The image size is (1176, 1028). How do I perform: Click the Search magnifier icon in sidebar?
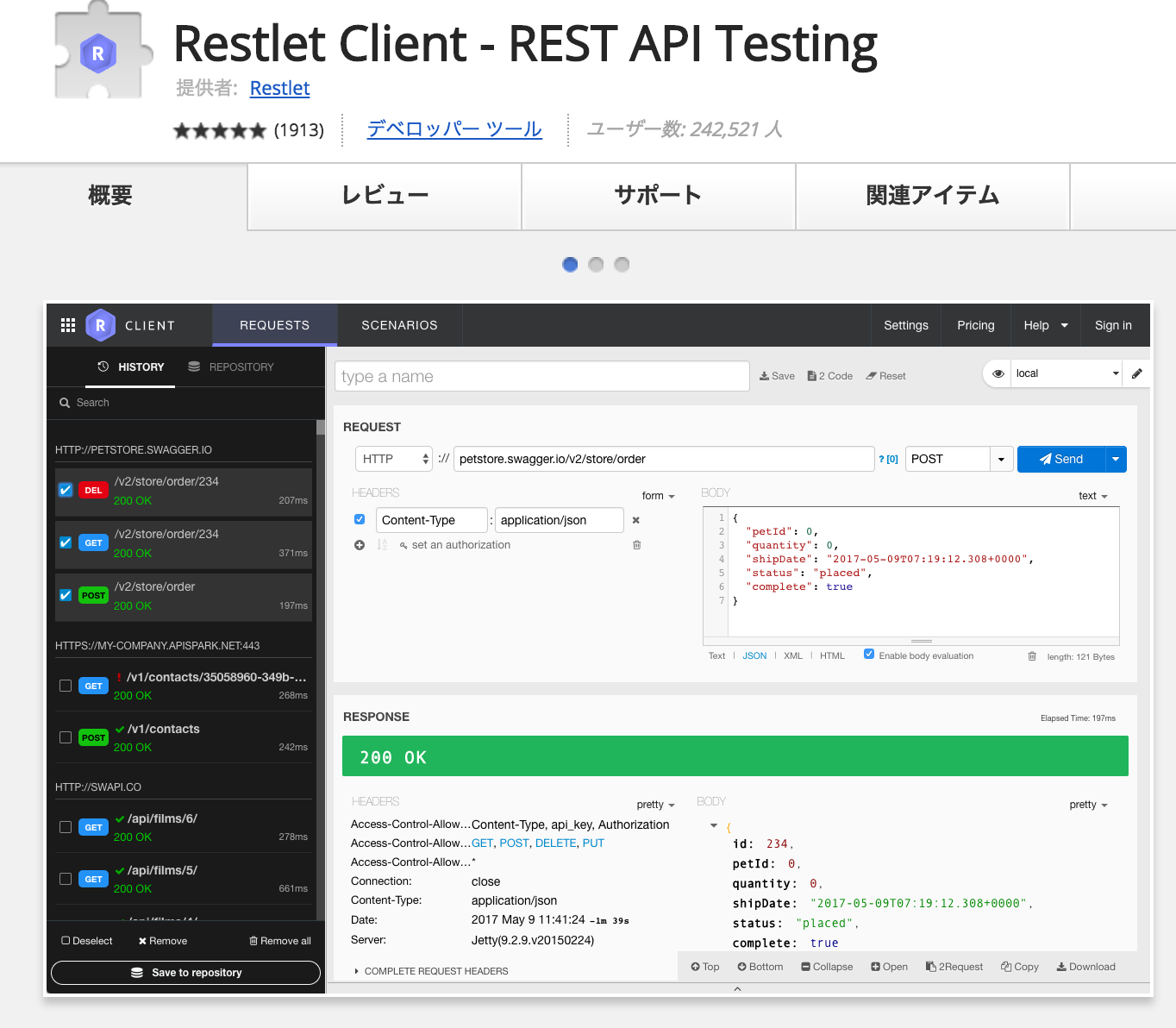(x=65, y=403)
